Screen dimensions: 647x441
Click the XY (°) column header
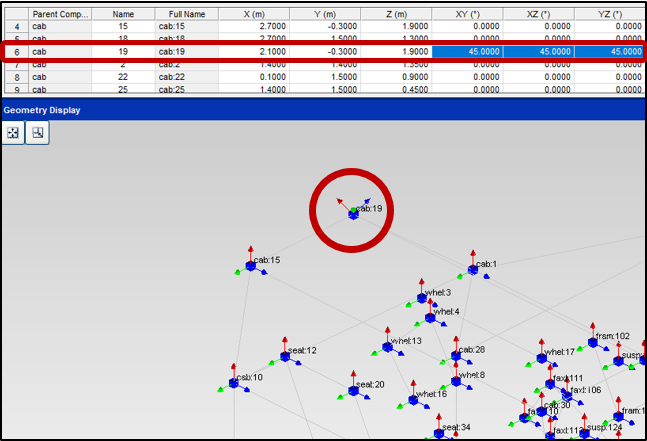click(468, 14)
